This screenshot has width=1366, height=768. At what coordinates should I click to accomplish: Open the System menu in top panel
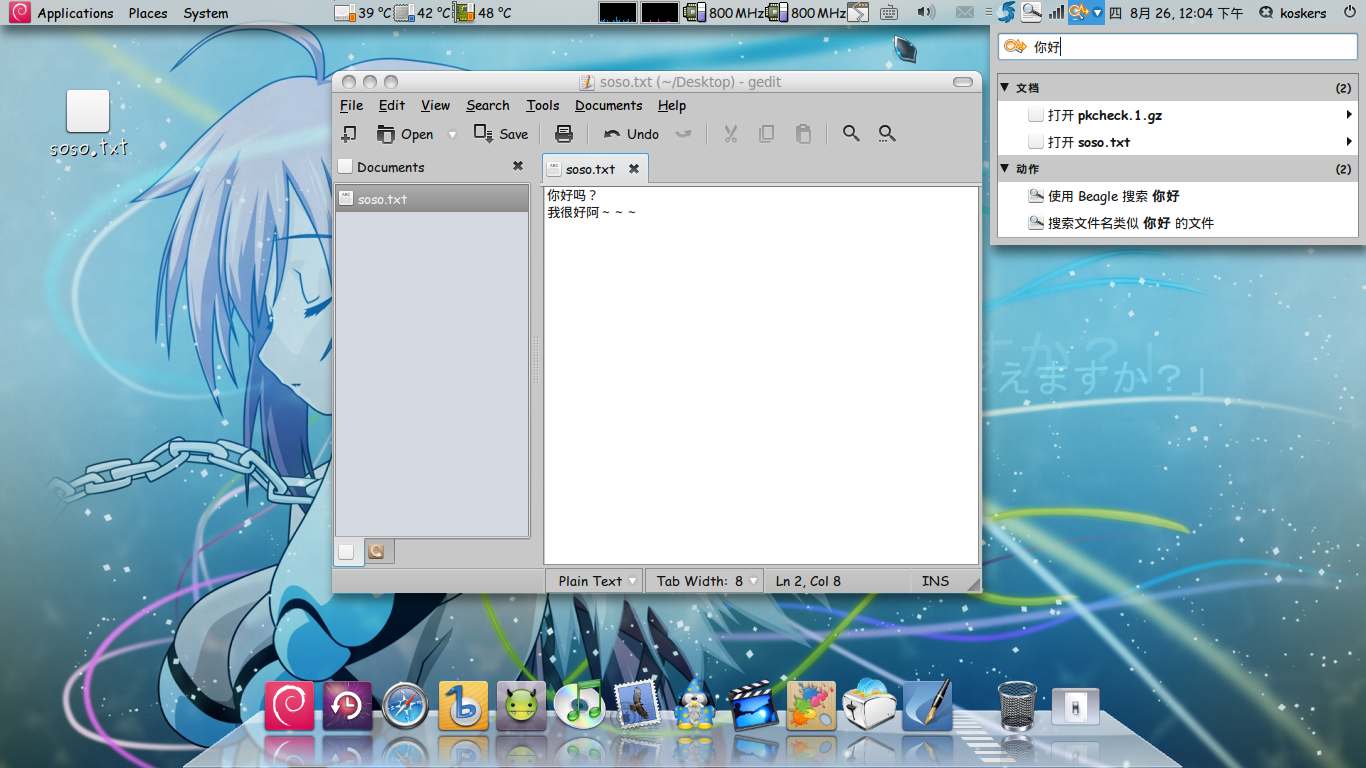(206, 13)
